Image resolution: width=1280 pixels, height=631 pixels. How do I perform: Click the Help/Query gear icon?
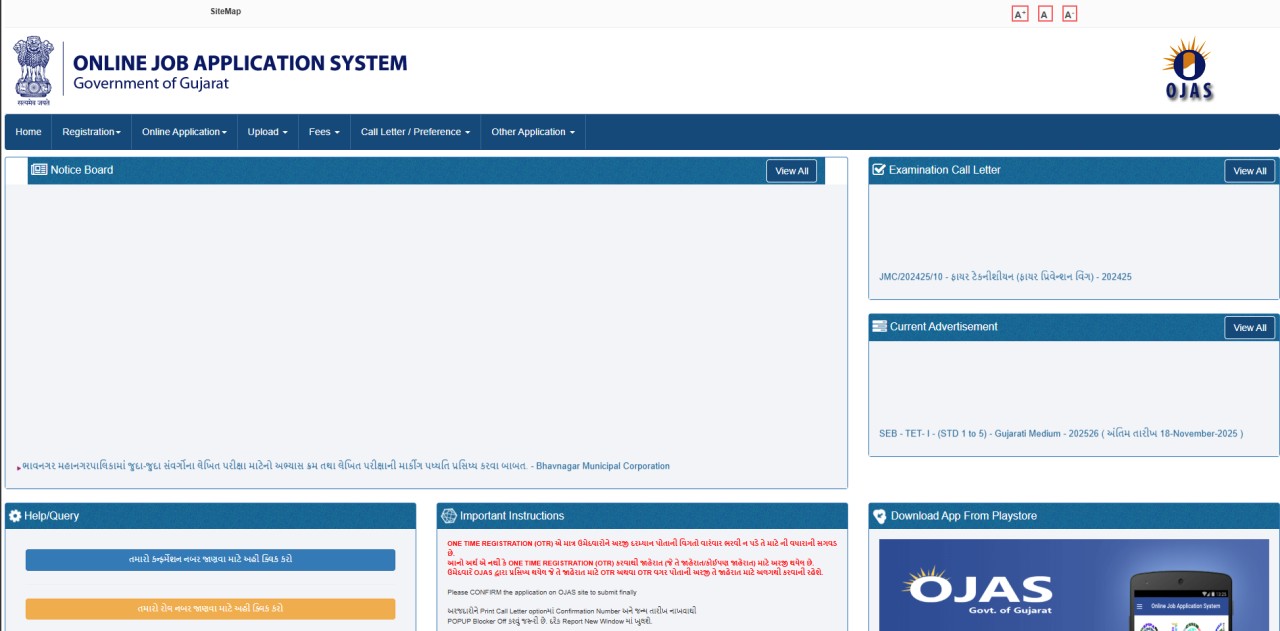[15, 516]
